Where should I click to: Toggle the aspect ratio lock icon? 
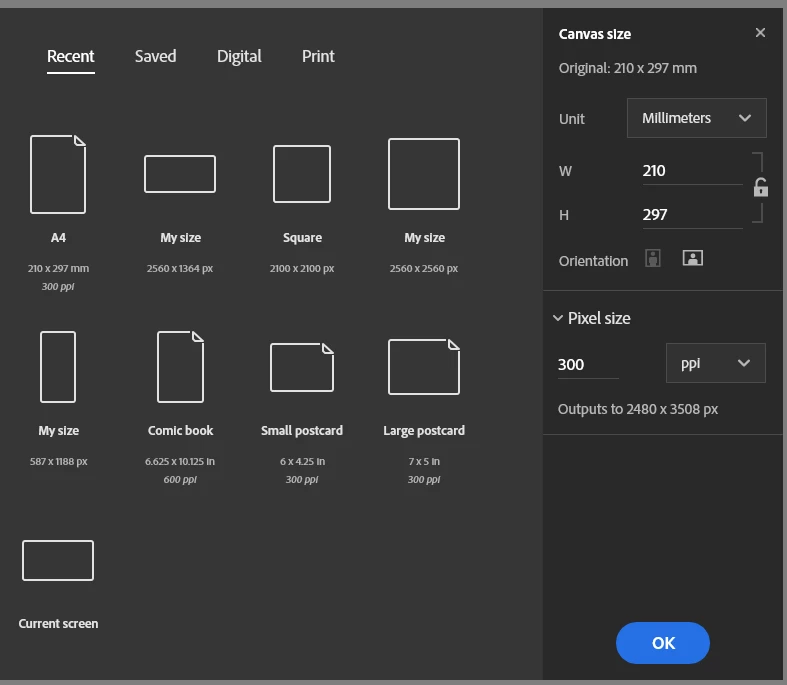point(760,188)
